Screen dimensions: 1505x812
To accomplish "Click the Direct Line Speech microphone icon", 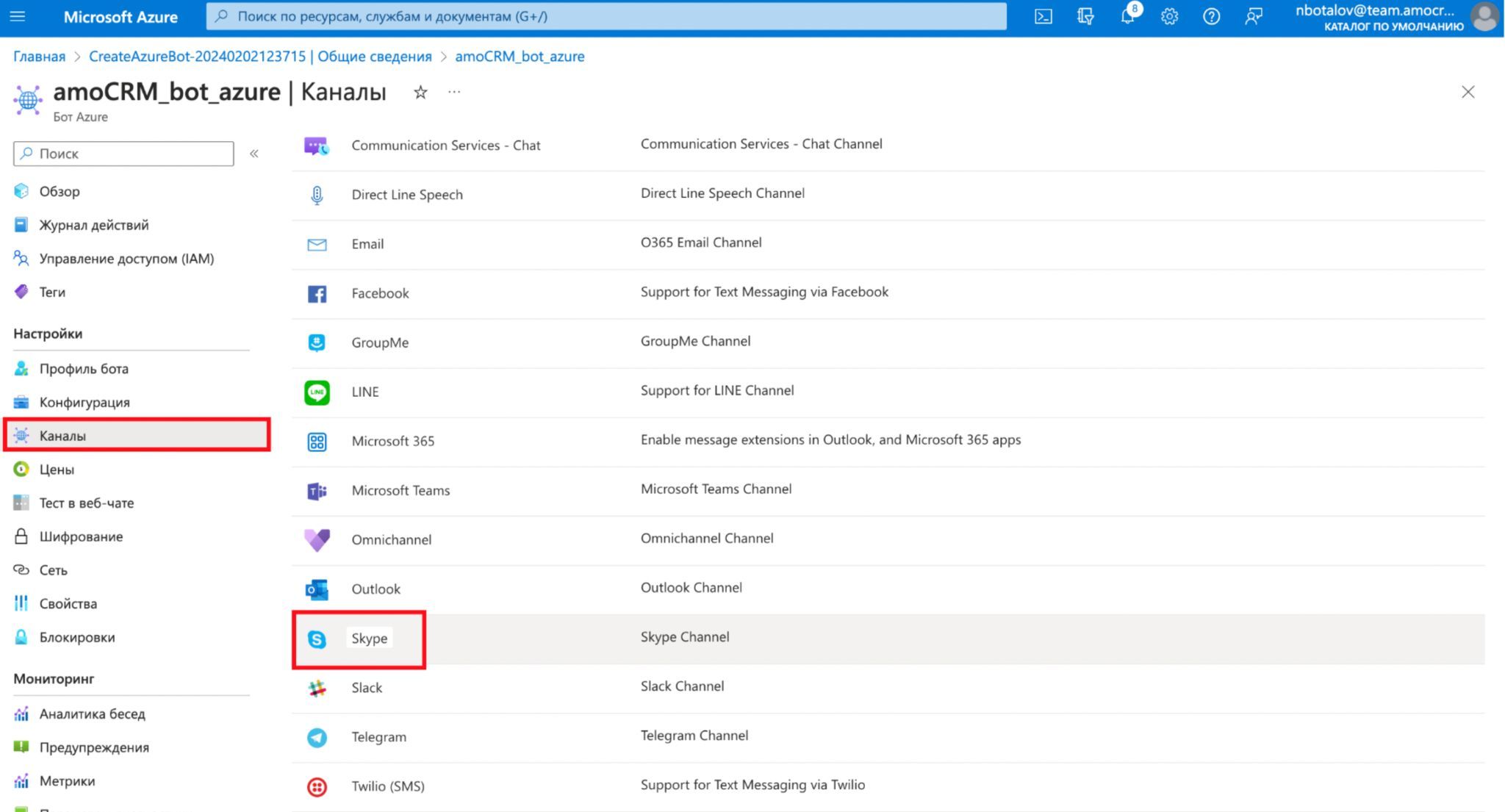I will point(317,195).
